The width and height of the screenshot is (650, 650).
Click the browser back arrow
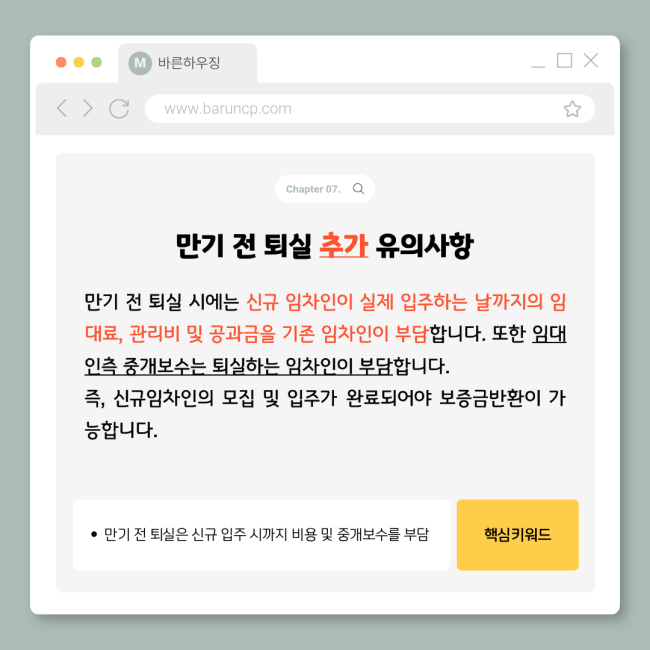point(62,108)
